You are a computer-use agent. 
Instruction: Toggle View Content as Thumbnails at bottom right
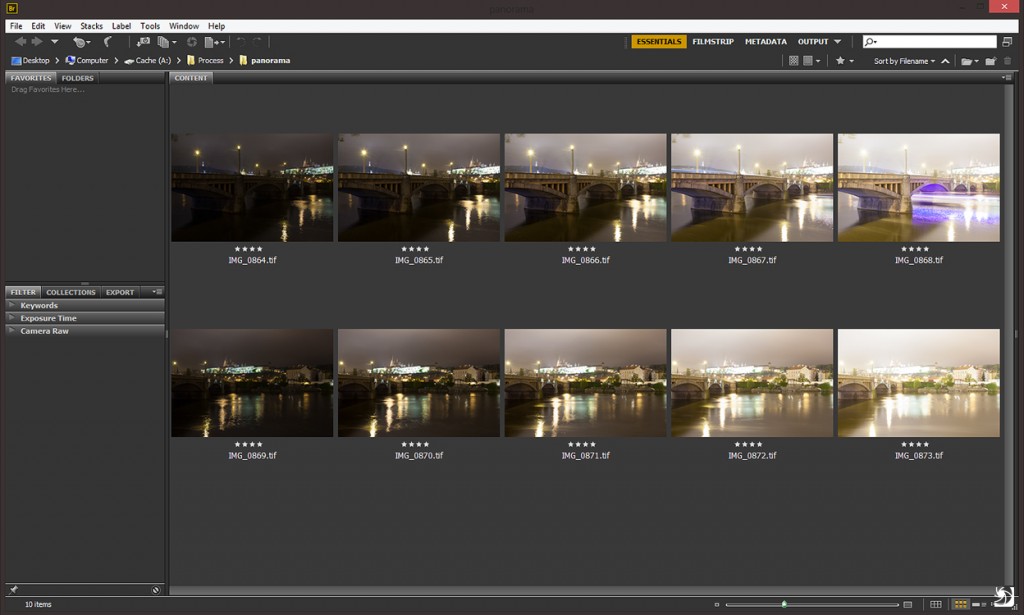click(x=960, y=604)
